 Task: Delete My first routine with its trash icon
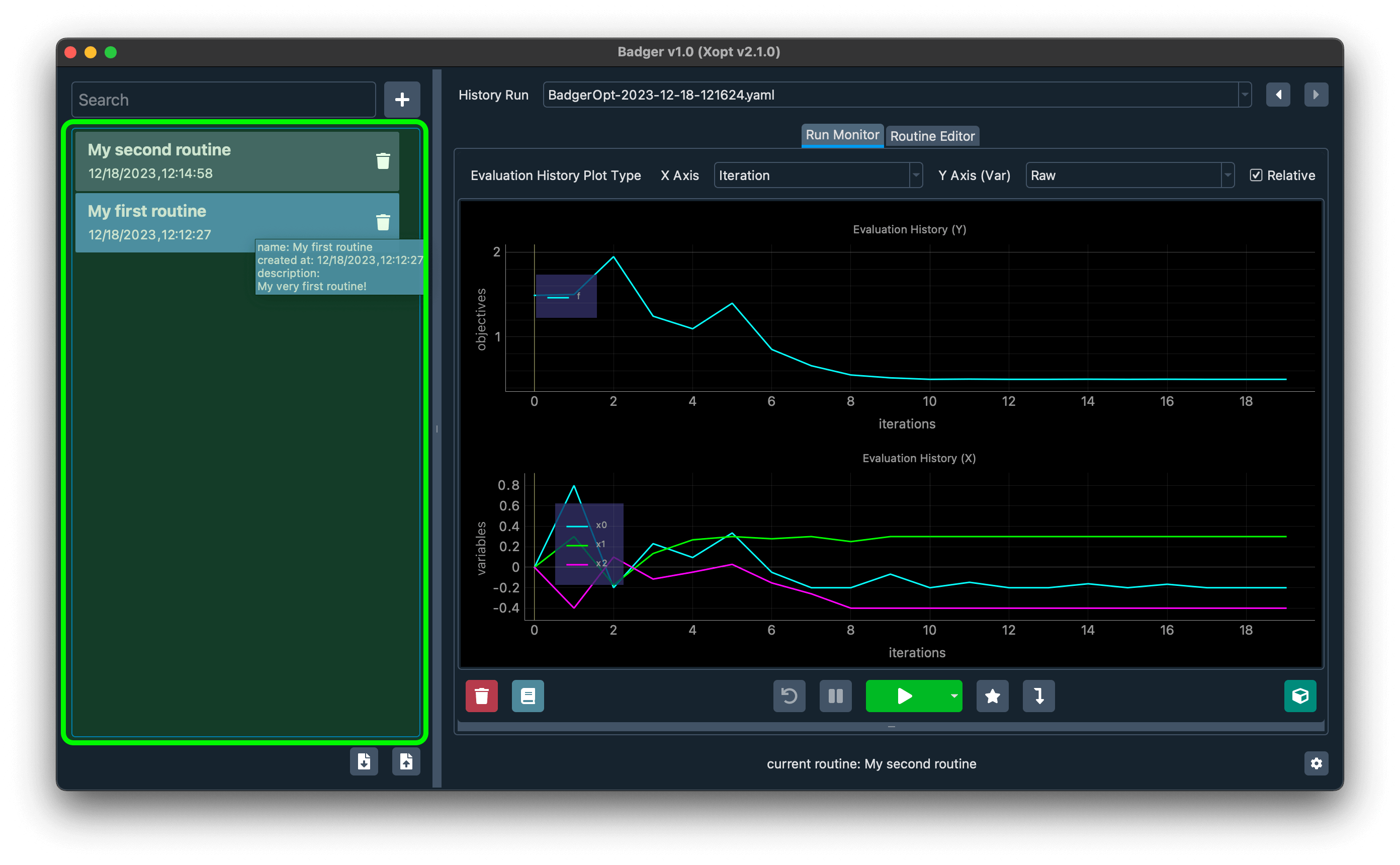tap(383, 222)
